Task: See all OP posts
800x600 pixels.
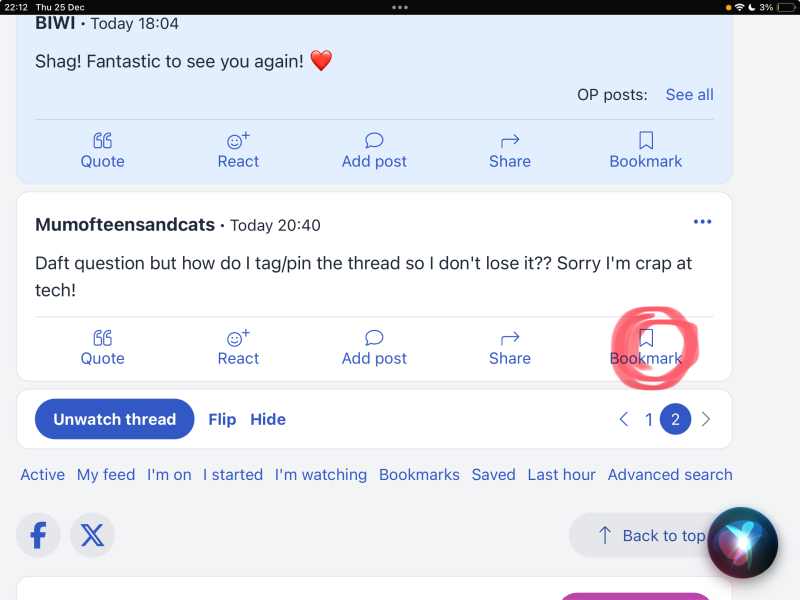Action: (689, 95)
